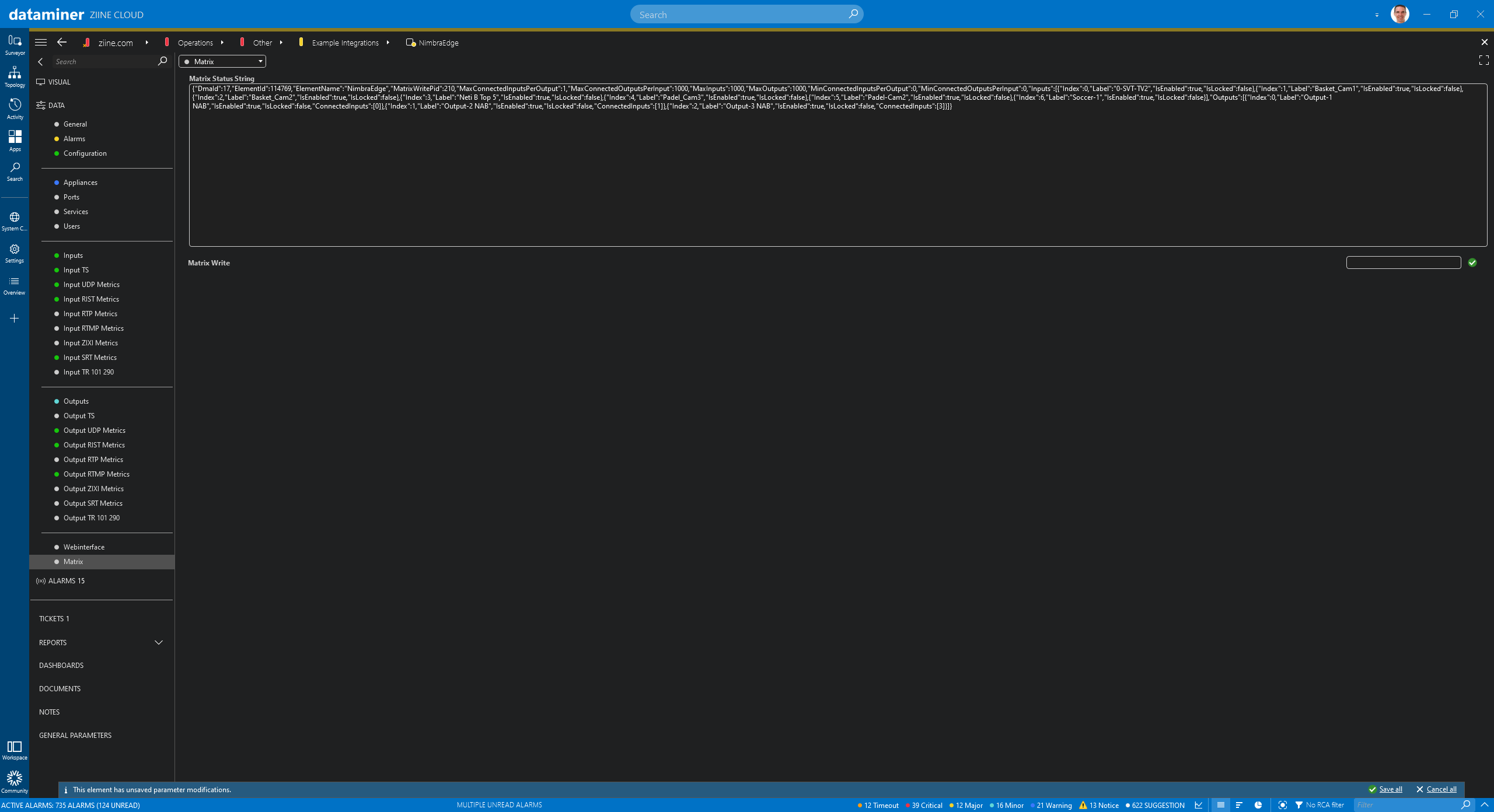Expand the alarm console with up chevron
This screenshot has width=1494, height=812.
pos(1485,805)
